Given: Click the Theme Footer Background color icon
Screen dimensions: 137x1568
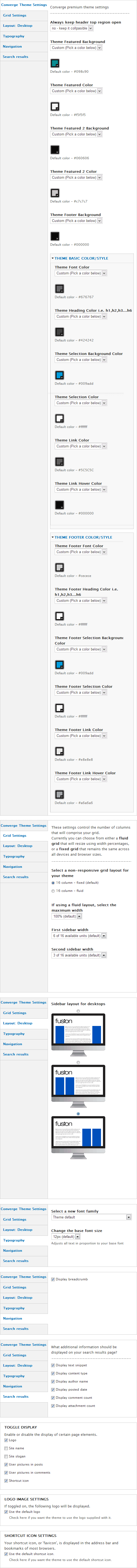Looking at the screenshot, I should [x=55, y=236].
